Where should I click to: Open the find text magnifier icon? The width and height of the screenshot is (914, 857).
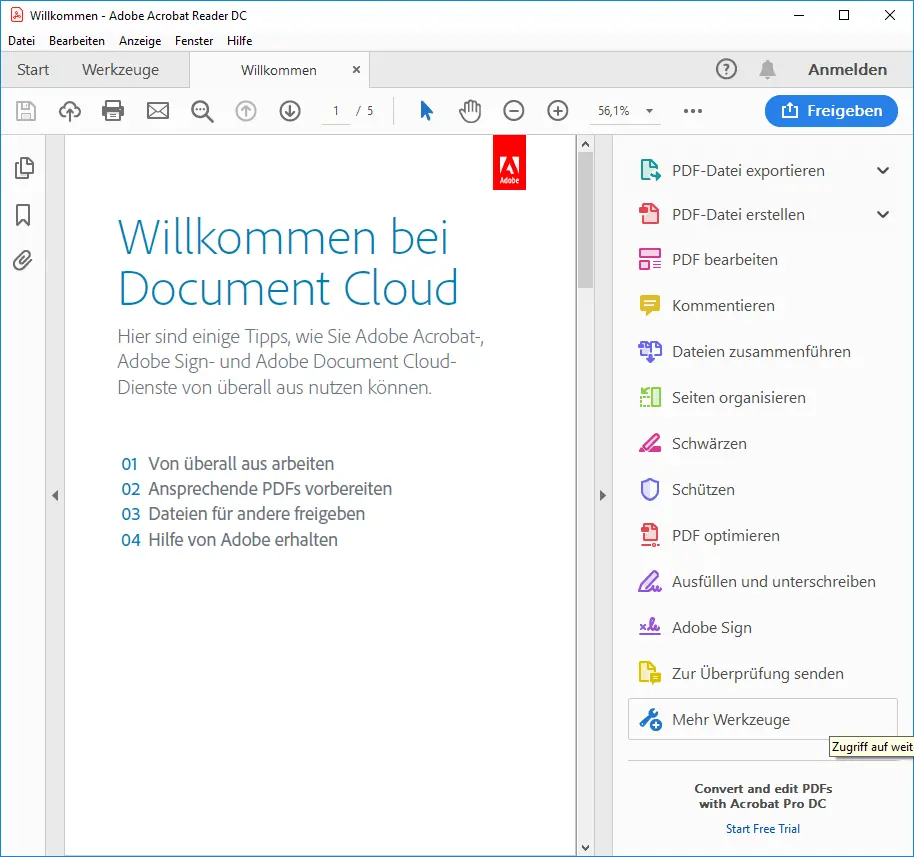(202, 111)
